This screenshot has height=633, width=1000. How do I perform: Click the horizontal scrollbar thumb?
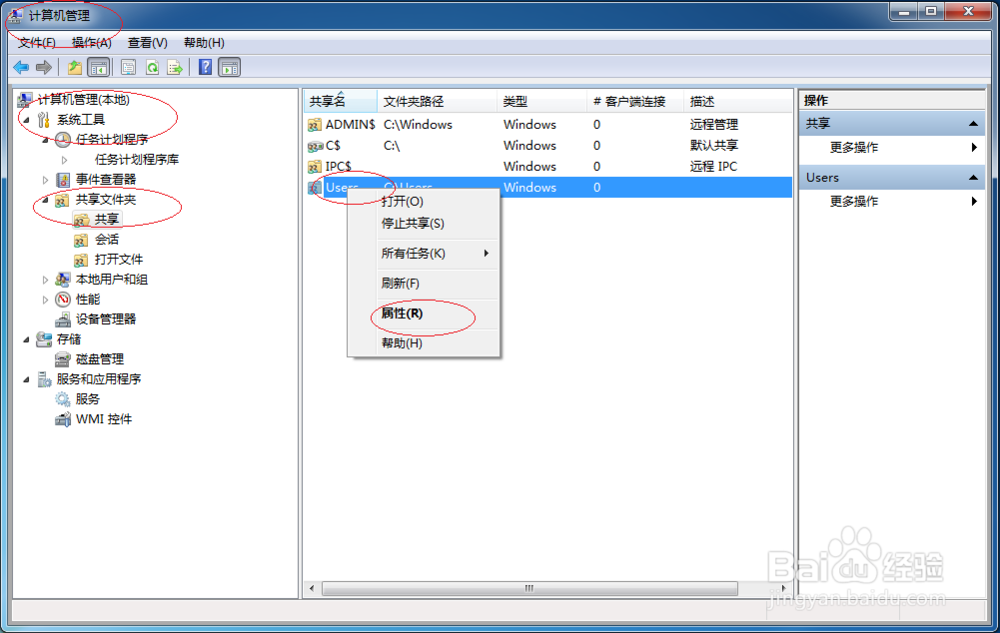coord(529,588)
